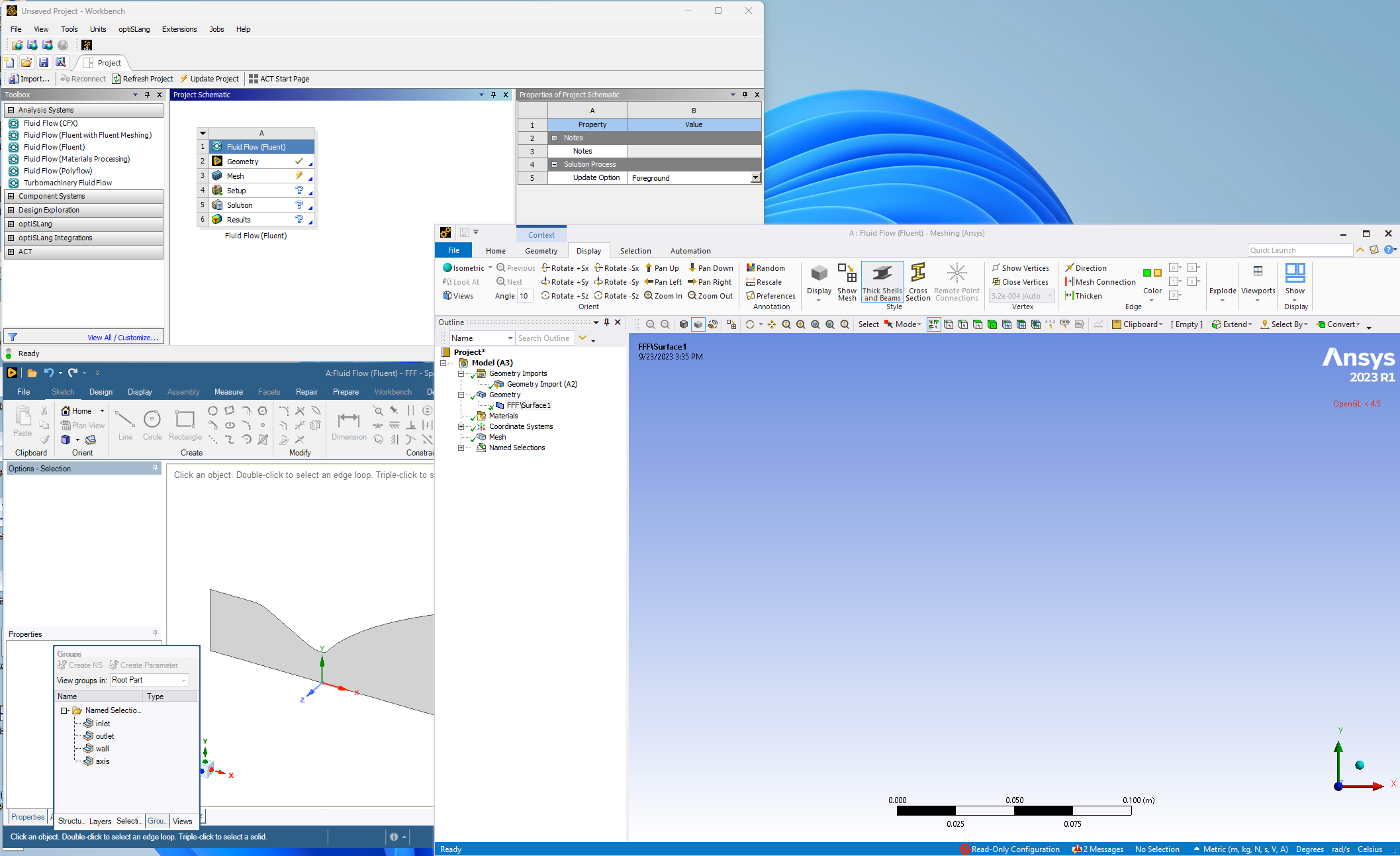Image resolution: width=1400 pixels, height=856 pixels.
Task: Select inlet named selection in Groups panel
Action: (x=103, y=724)
